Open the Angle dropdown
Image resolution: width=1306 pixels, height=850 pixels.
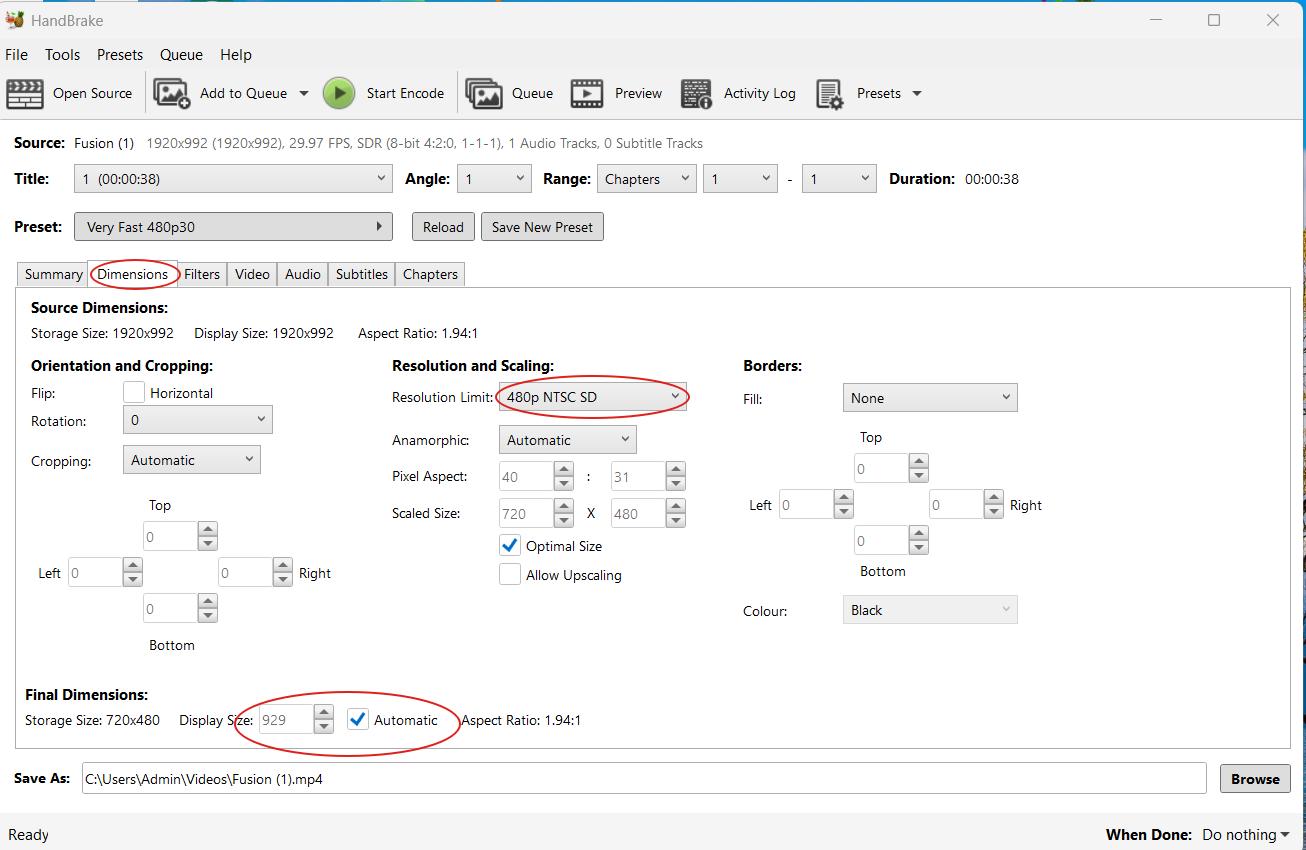tap(494, 179)
